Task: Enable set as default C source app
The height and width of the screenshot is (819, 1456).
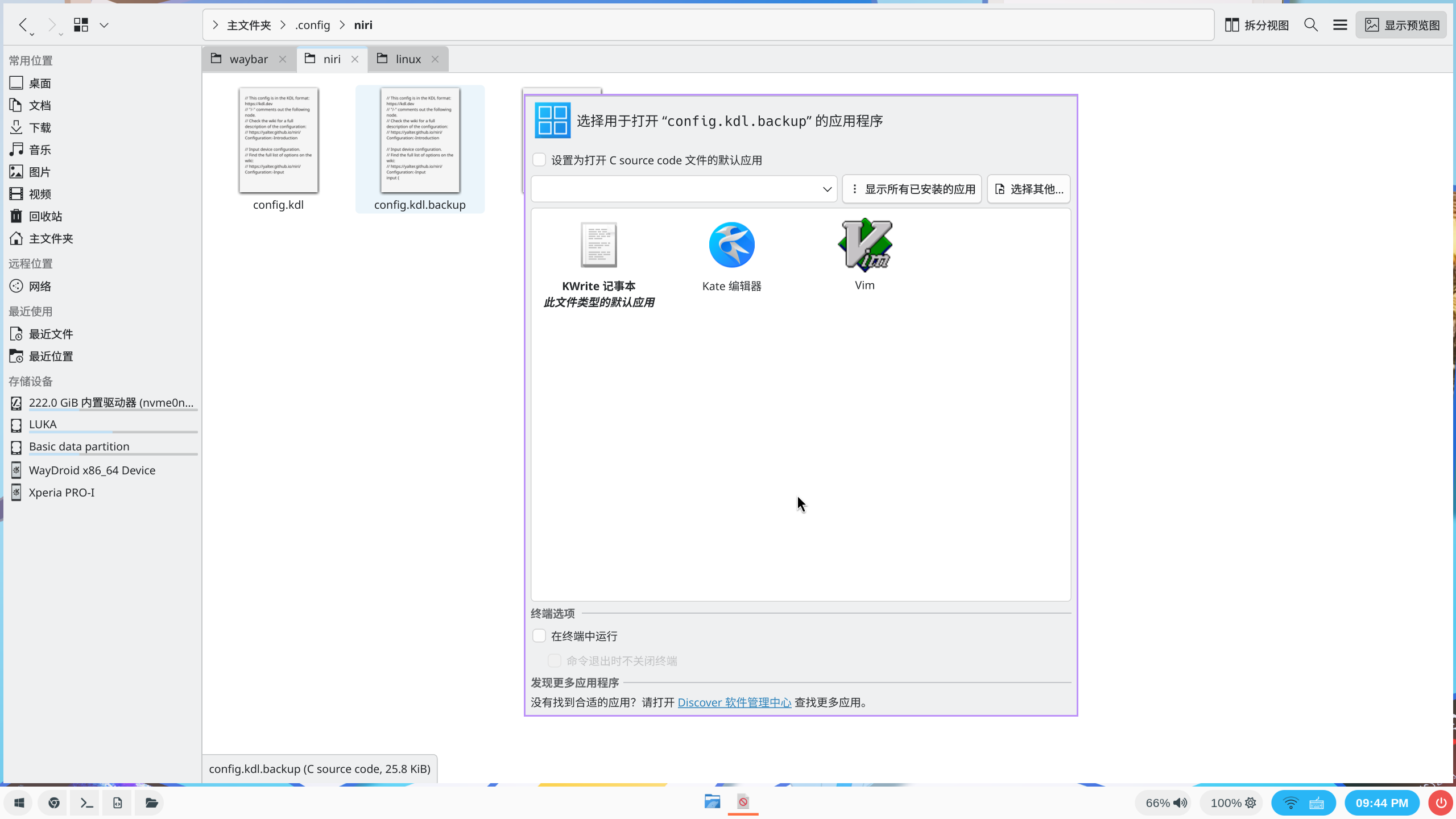Action: pos(539,160)
